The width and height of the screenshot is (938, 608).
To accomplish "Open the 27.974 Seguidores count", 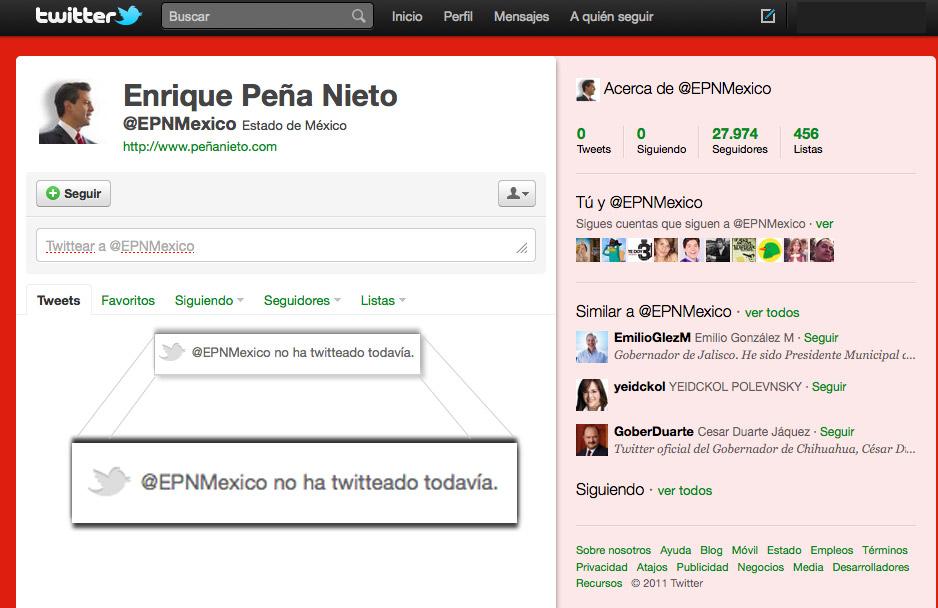I will [x=739, y=141].
